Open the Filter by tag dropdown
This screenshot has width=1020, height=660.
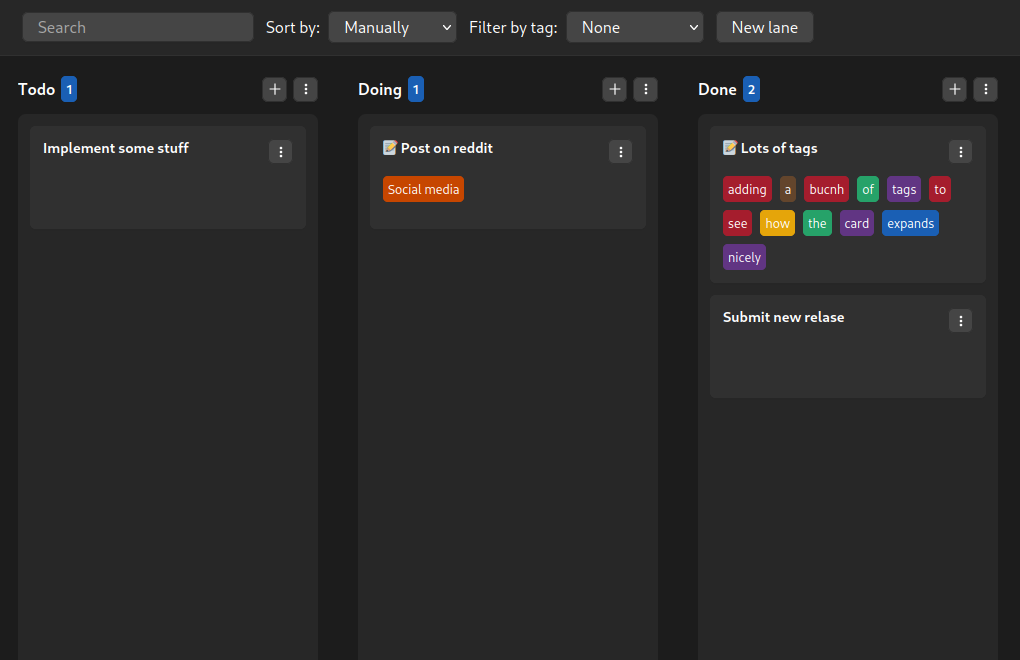click(634, 28)
